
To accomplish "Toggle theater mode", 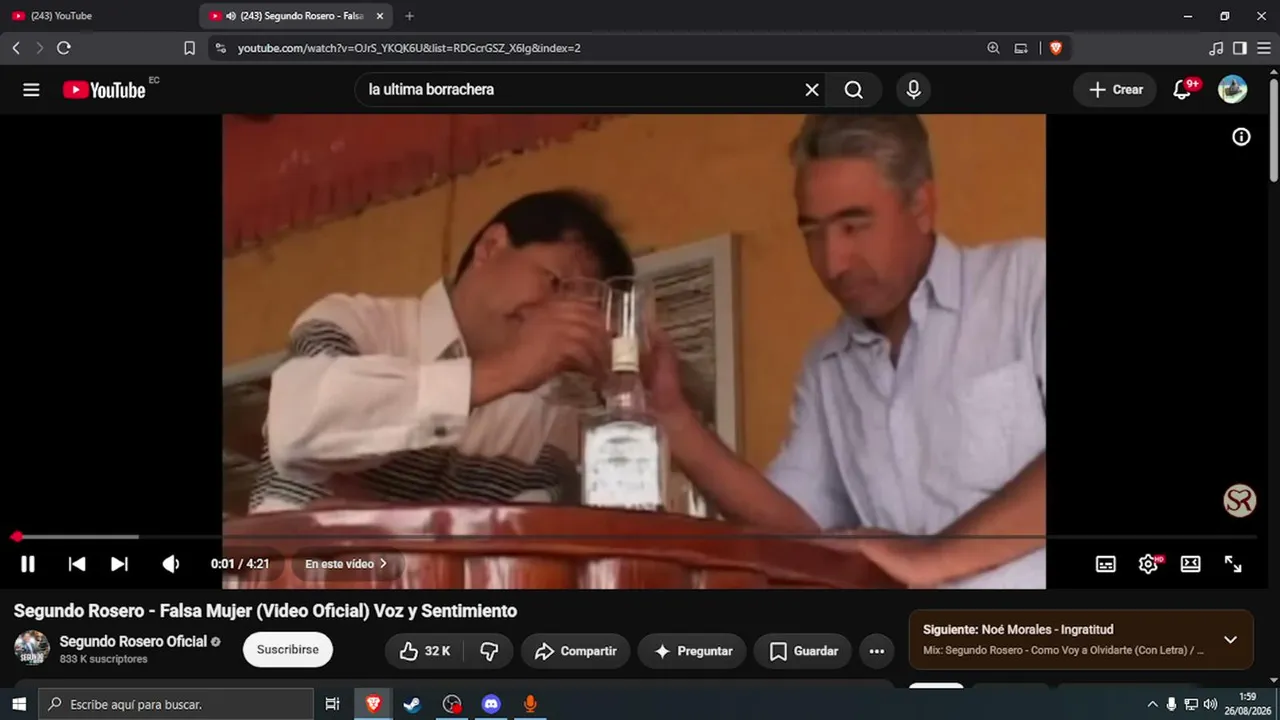I will [1190, 564].
